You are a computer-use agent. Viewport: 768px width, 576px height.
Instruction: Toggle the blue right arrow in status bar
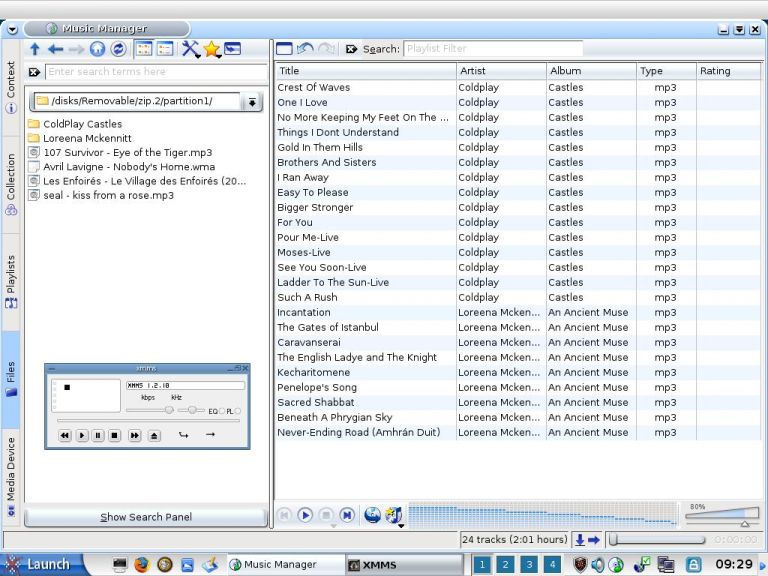click(594, 540)
